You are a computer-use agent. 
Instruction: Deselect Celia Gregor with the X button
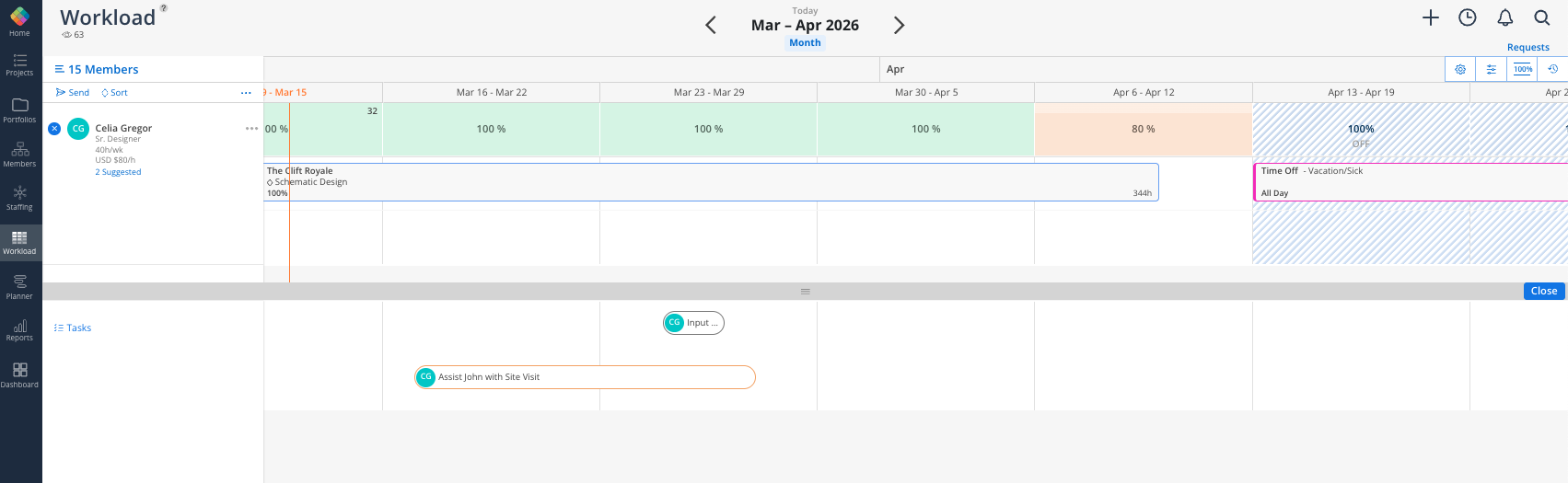coord(54,128)
